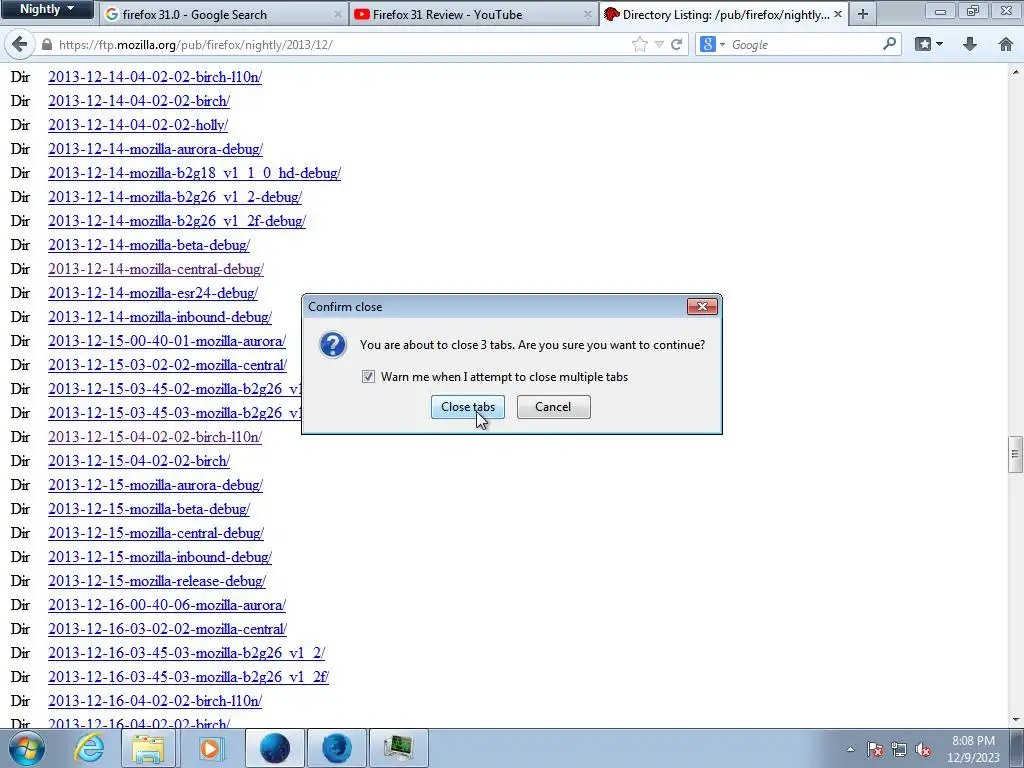
Task: Click the Google search input field
Action: pyautogui.click(x=803, y=44)
